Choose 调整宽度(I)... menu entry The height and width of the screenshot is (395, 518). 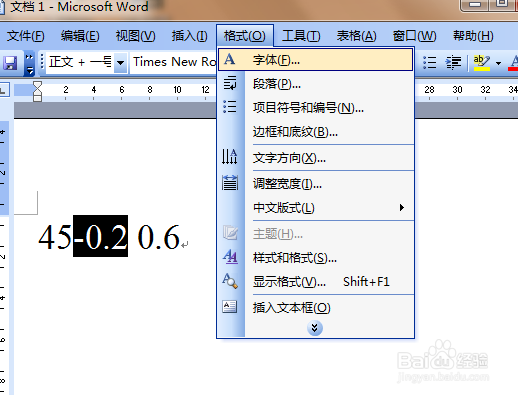(315, 184)
